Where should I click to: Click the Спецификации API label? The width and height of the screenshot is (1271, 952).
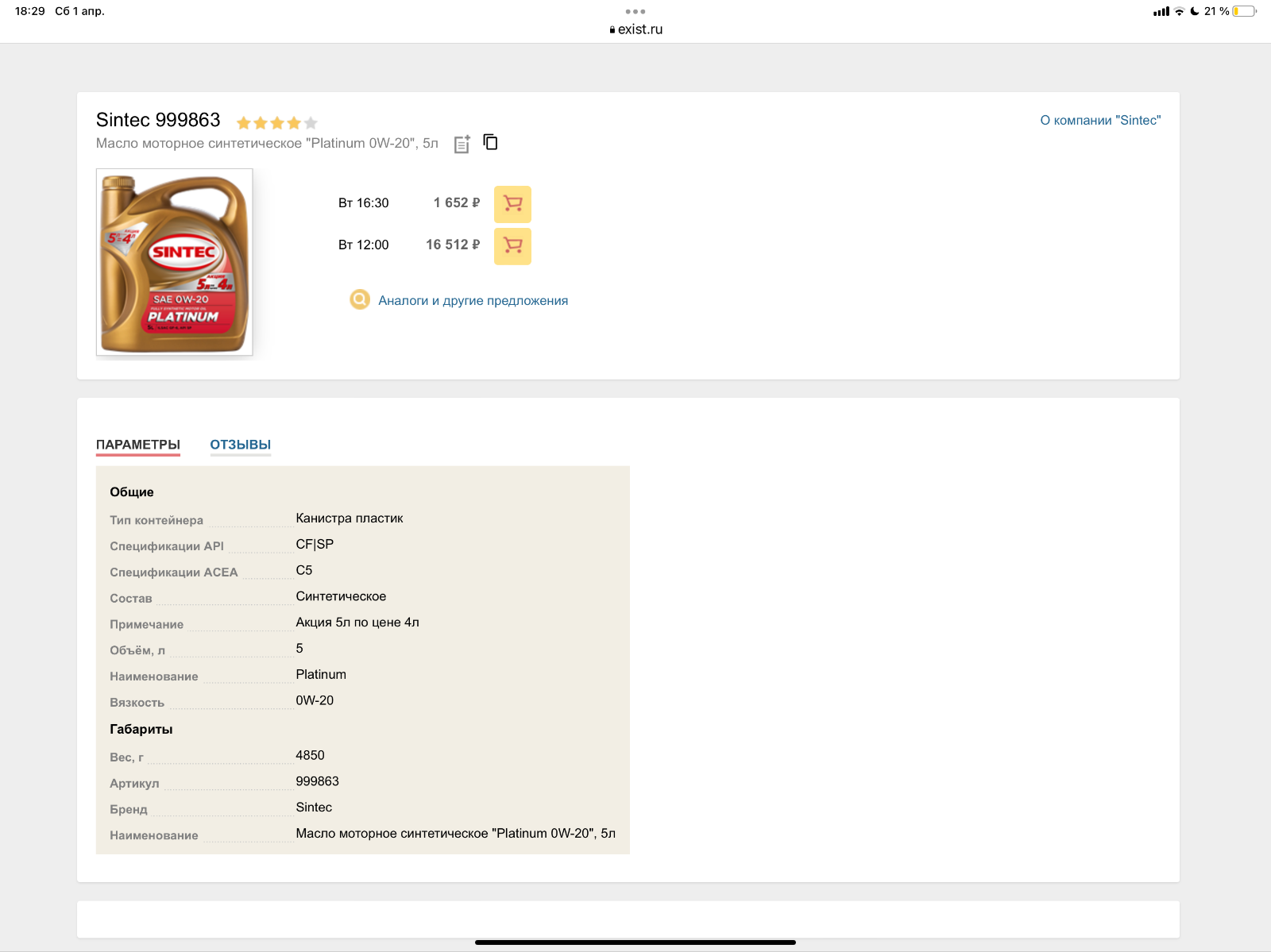167,546
